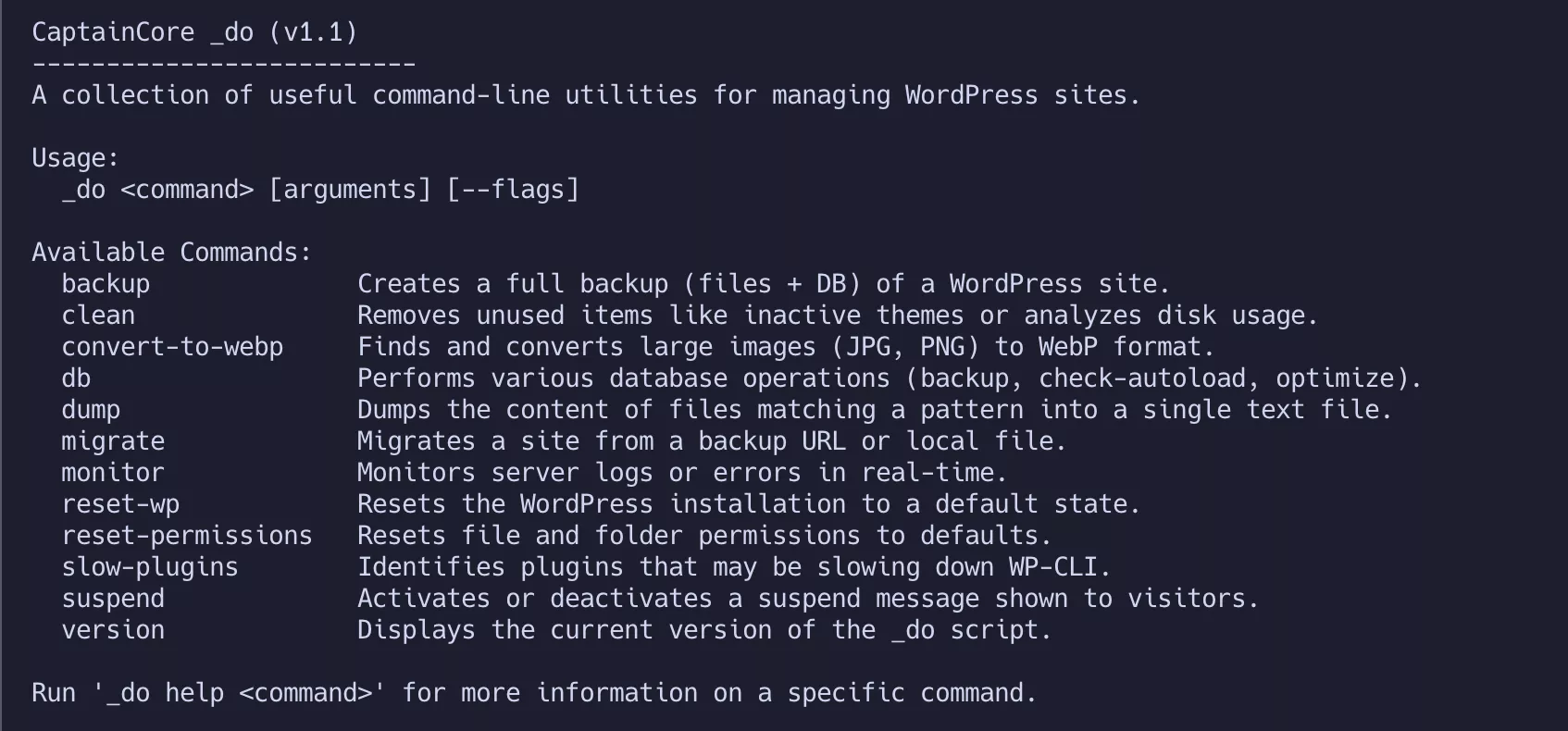Select the 'migrate' command entry
This screenshot has height=731, width=1568.
[x=113, y=441]
